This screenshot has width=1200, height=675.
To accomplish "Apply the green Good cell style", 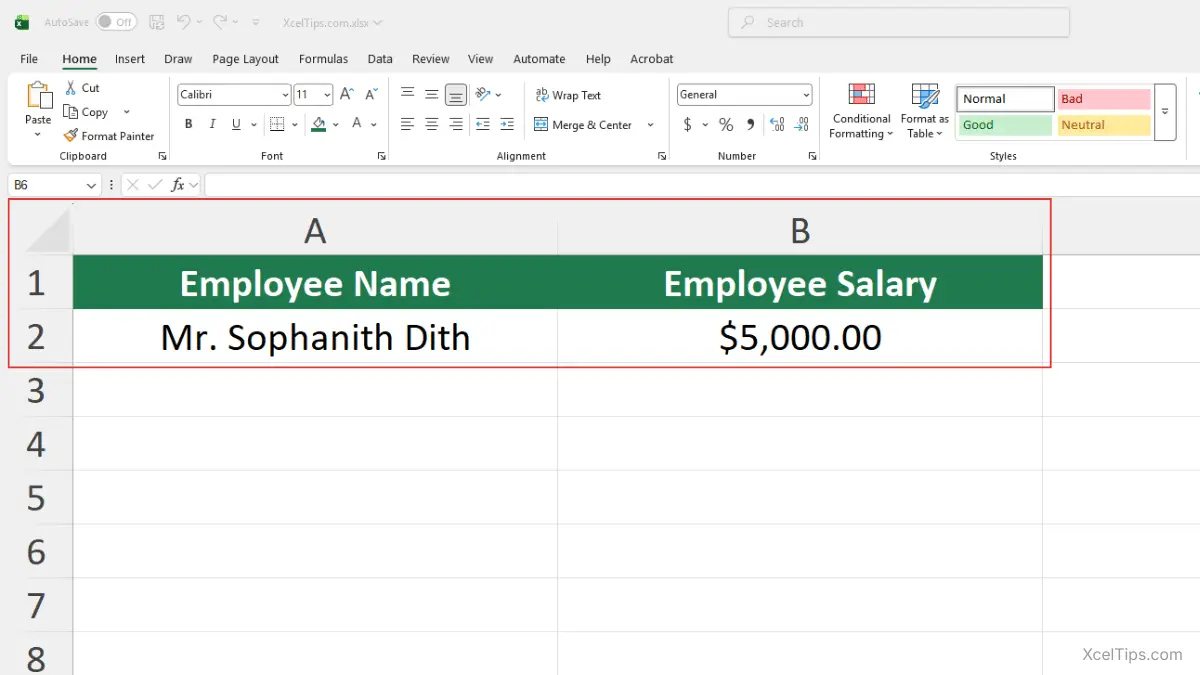I will pos(1005,125).
